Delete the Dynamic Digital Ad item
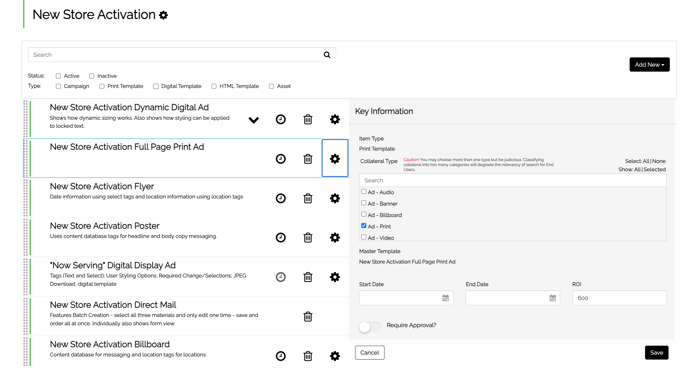 click(x=308, y=119)
